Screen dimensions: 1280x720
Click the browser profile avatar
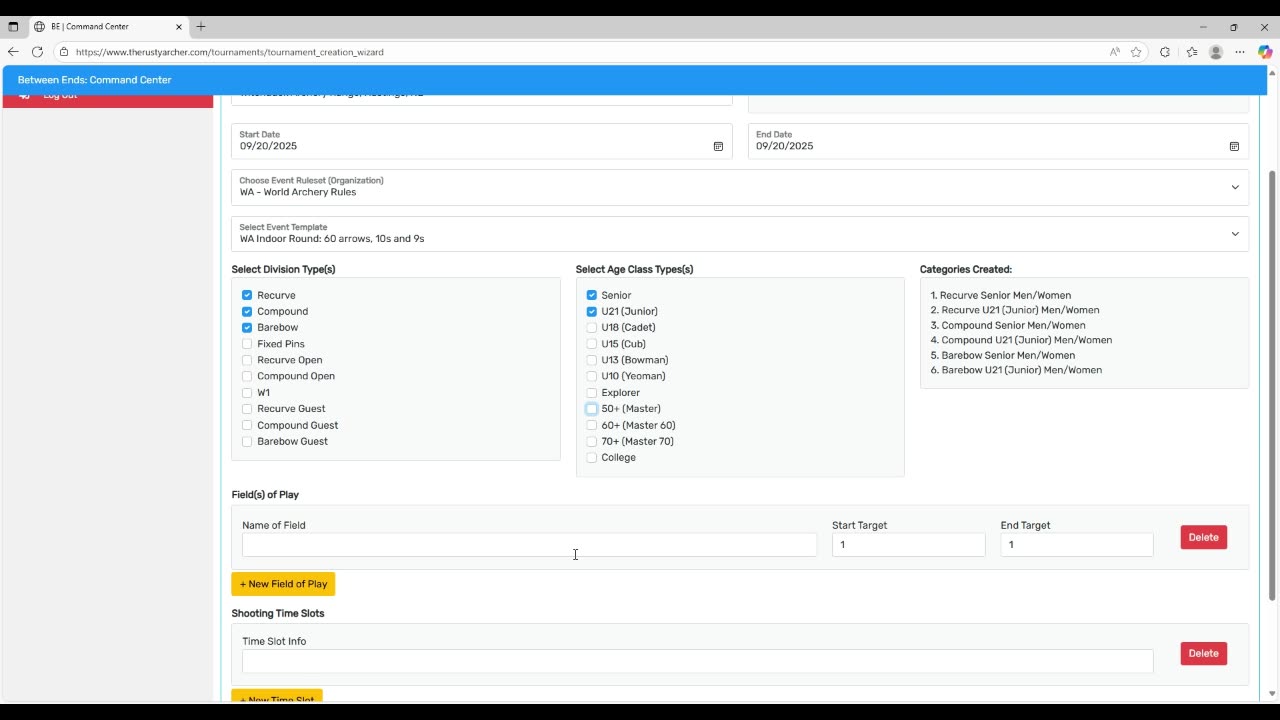click(x=1216, y=52)
